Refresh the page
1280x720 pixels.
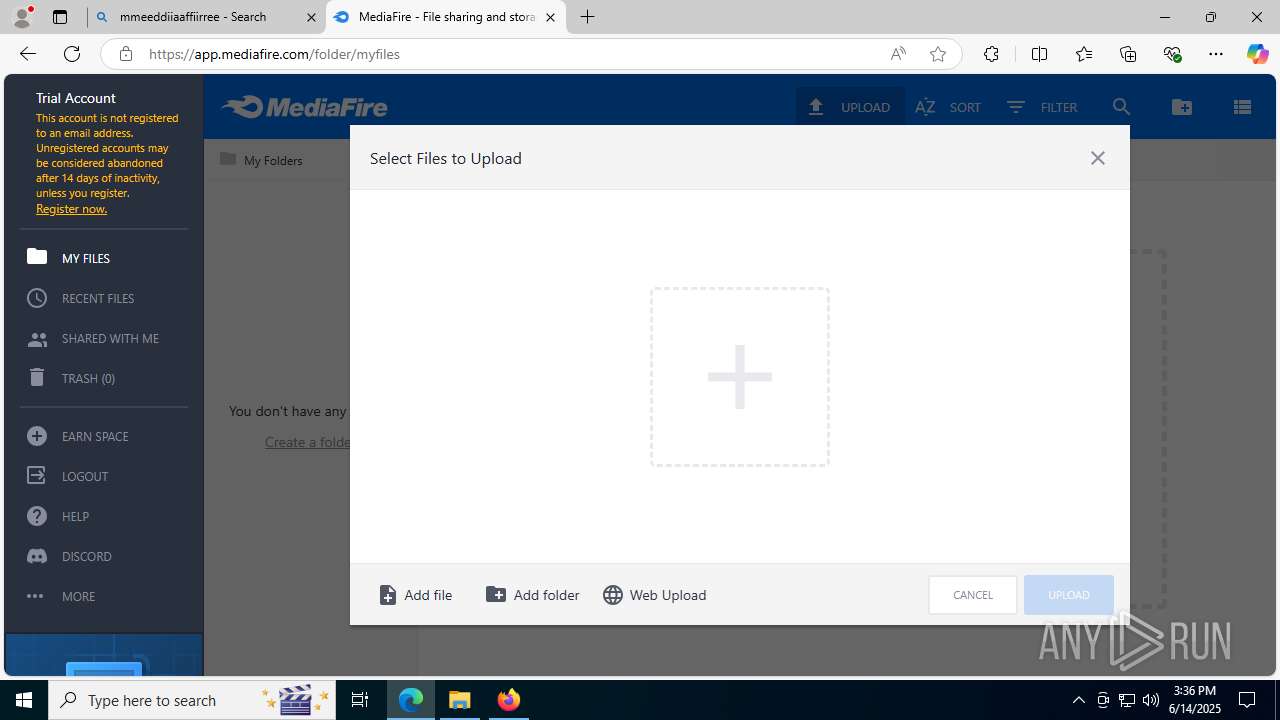[x=71, y=54]
